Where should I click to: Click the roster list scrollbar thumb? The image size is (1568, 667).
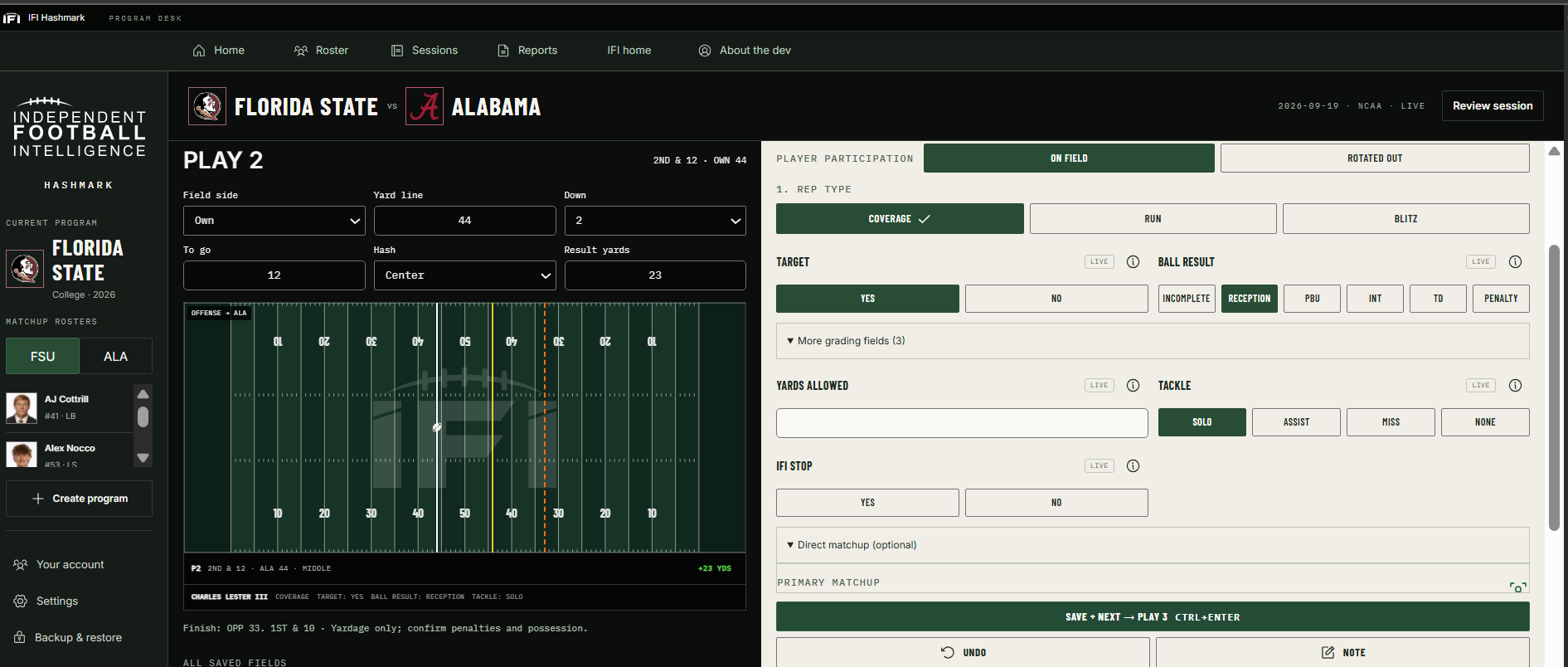point(143,416)
